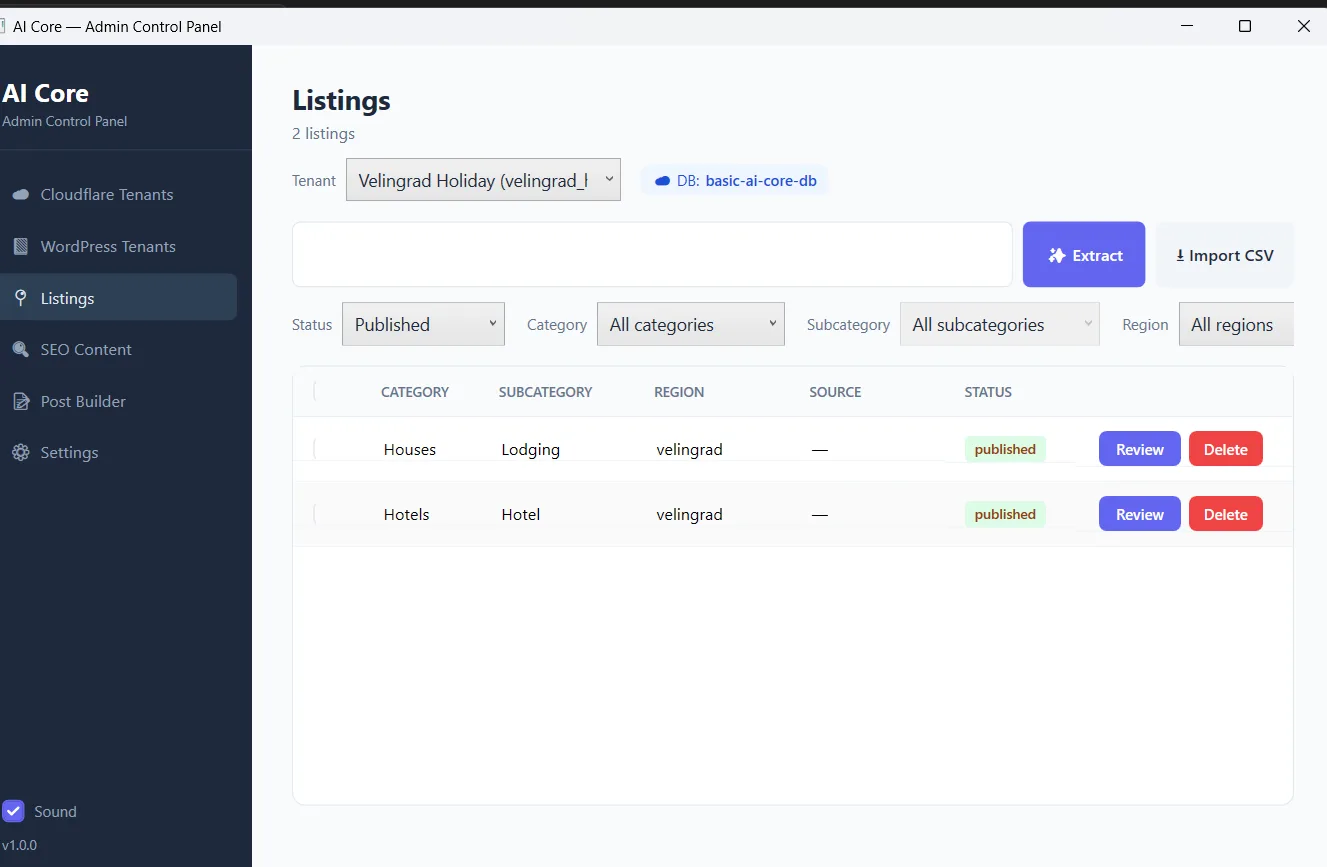1327x867 pixels.
Task: Click the Cloudflare Tenants cloud icon
Action: [21, 195]
